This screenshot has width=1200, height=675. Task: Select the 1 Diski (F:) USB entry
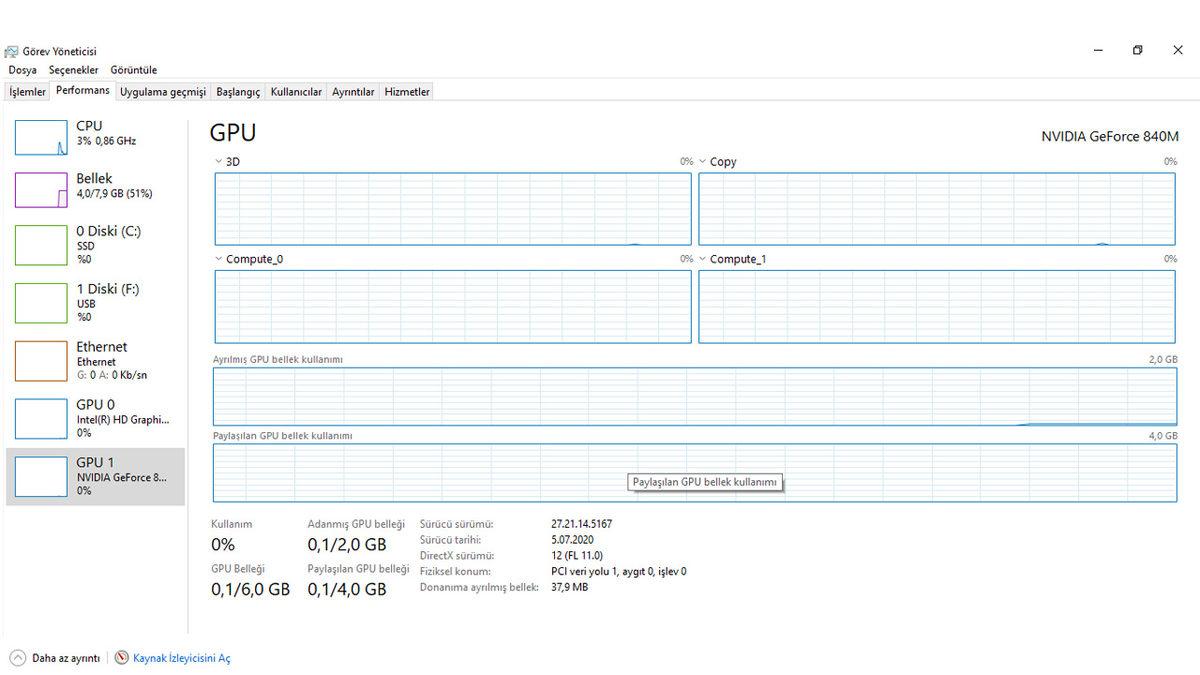pos(41,303)
